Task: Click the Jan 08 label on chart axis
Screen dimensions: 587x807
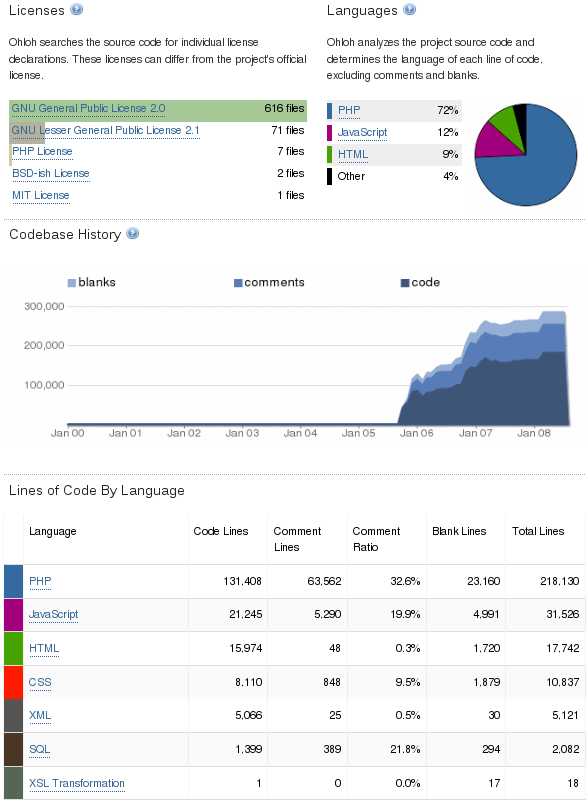Action: tap(533, 433)
